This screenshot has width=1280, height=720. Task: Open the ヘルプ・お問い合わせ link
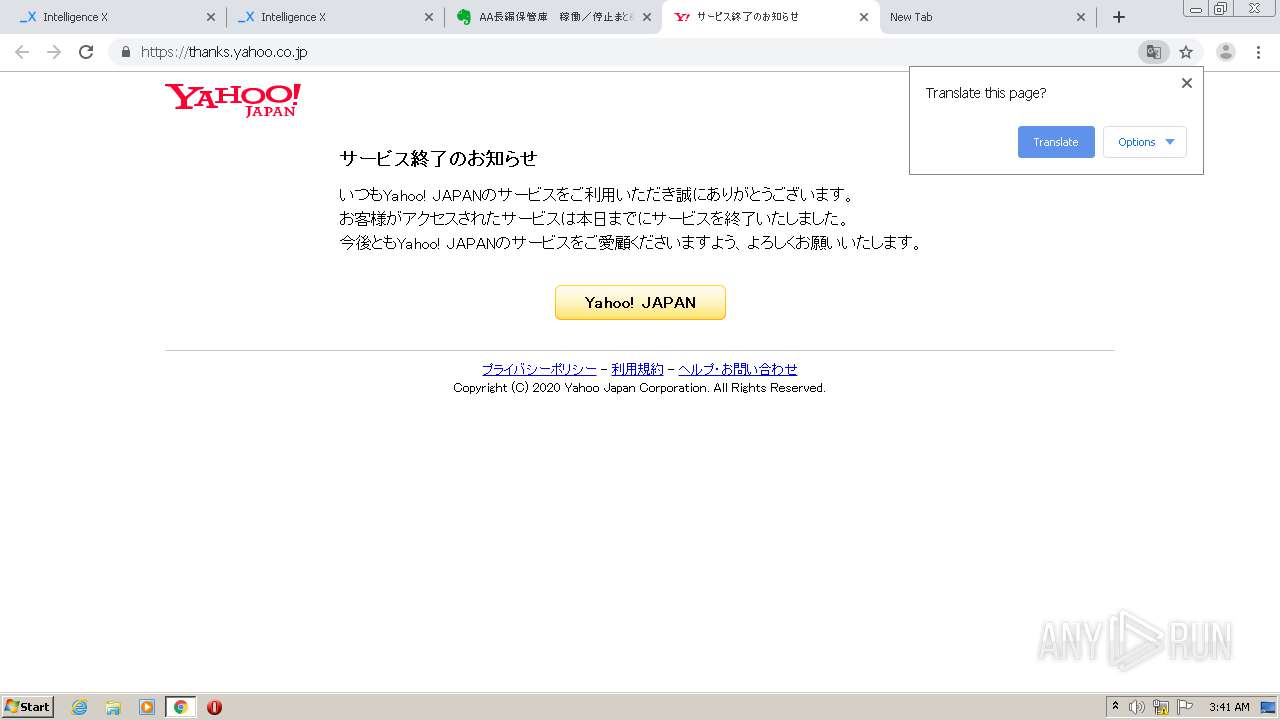point(738,369)
